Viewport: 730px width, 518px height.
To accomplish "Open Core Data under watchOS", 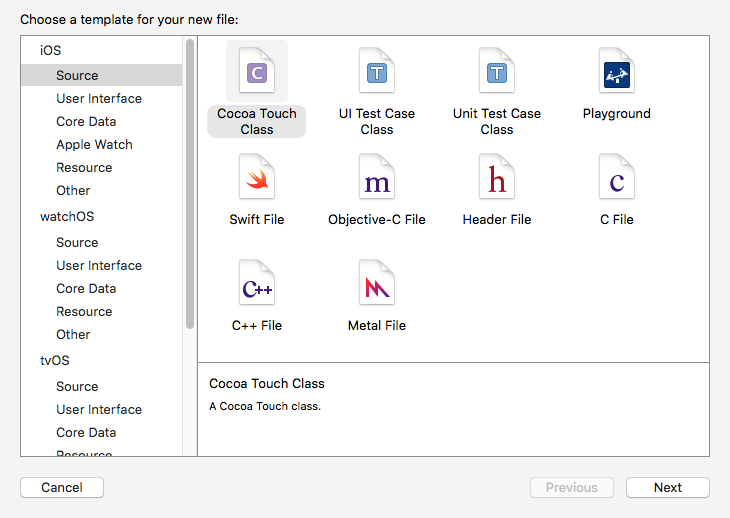I will [x=86, y=288].
